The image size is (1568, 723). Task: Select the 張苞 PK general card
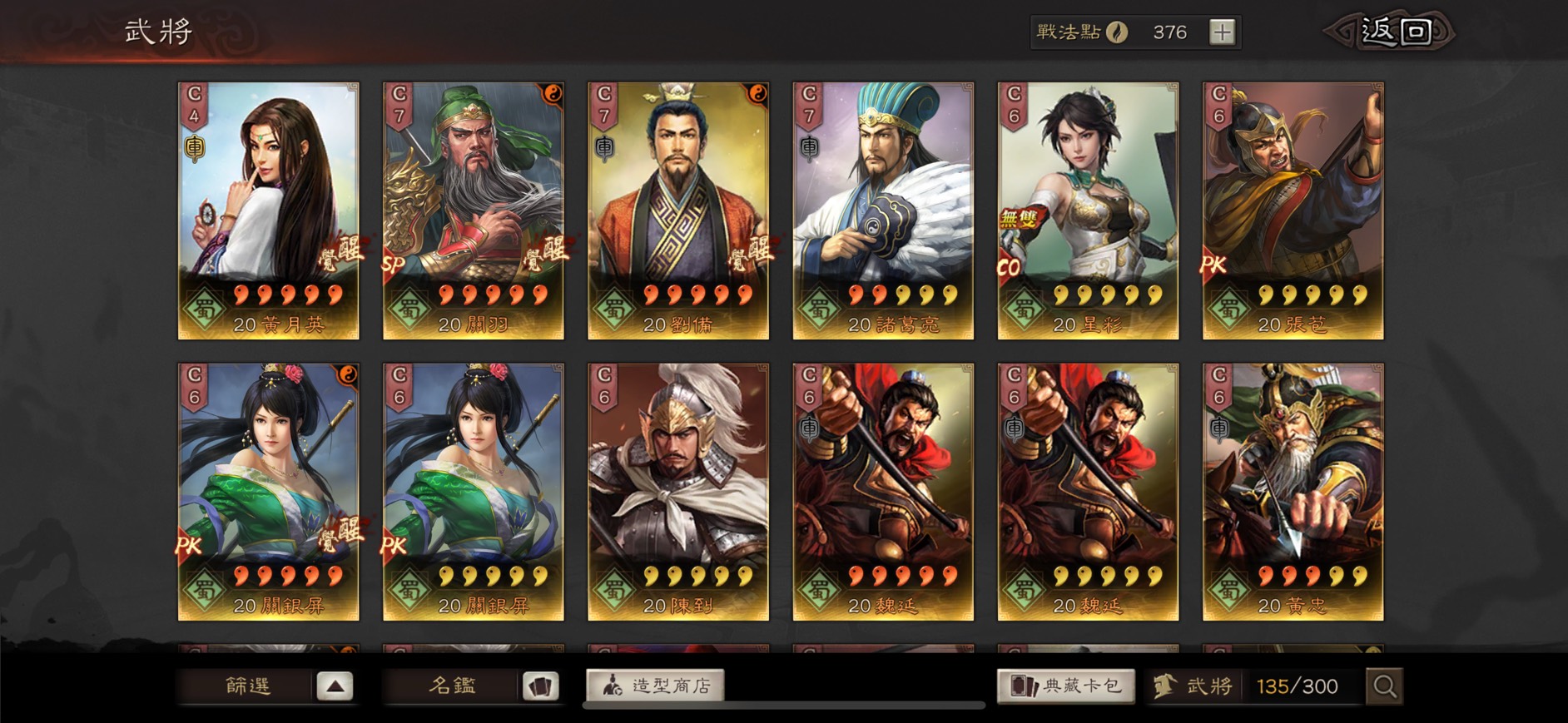pyautogui.click(x=1293, y=210)
